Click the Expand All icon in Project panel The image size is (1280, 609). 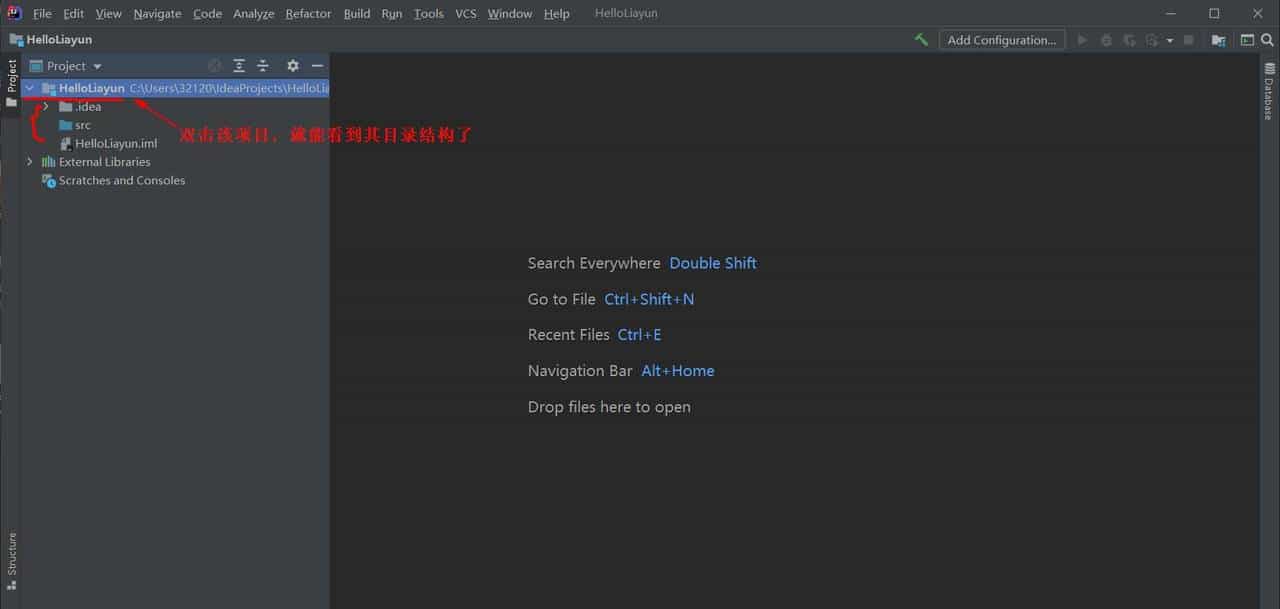point(239,65)
